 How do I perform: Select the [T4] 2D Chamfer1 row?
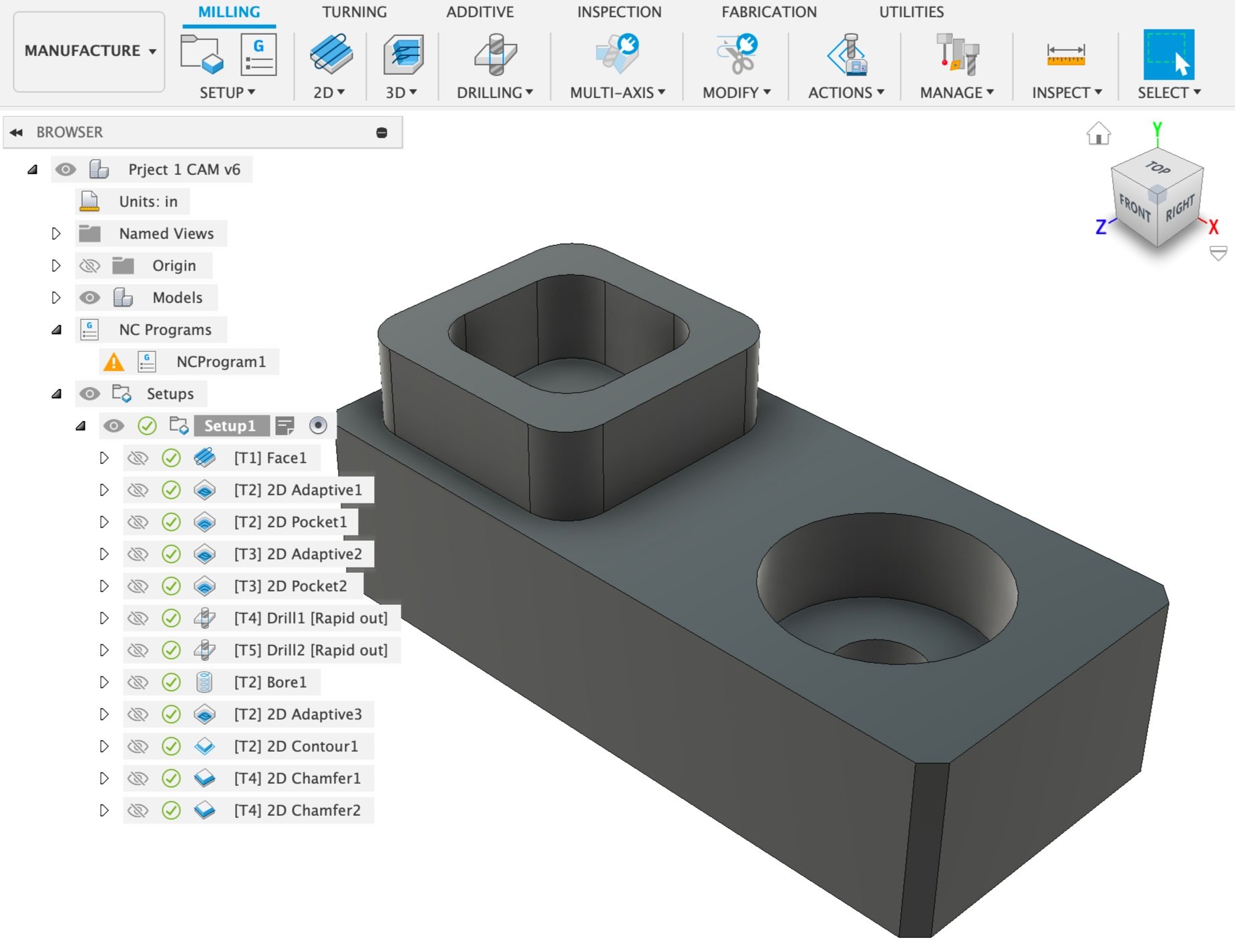pyautogui.click(x=248, y=778)
